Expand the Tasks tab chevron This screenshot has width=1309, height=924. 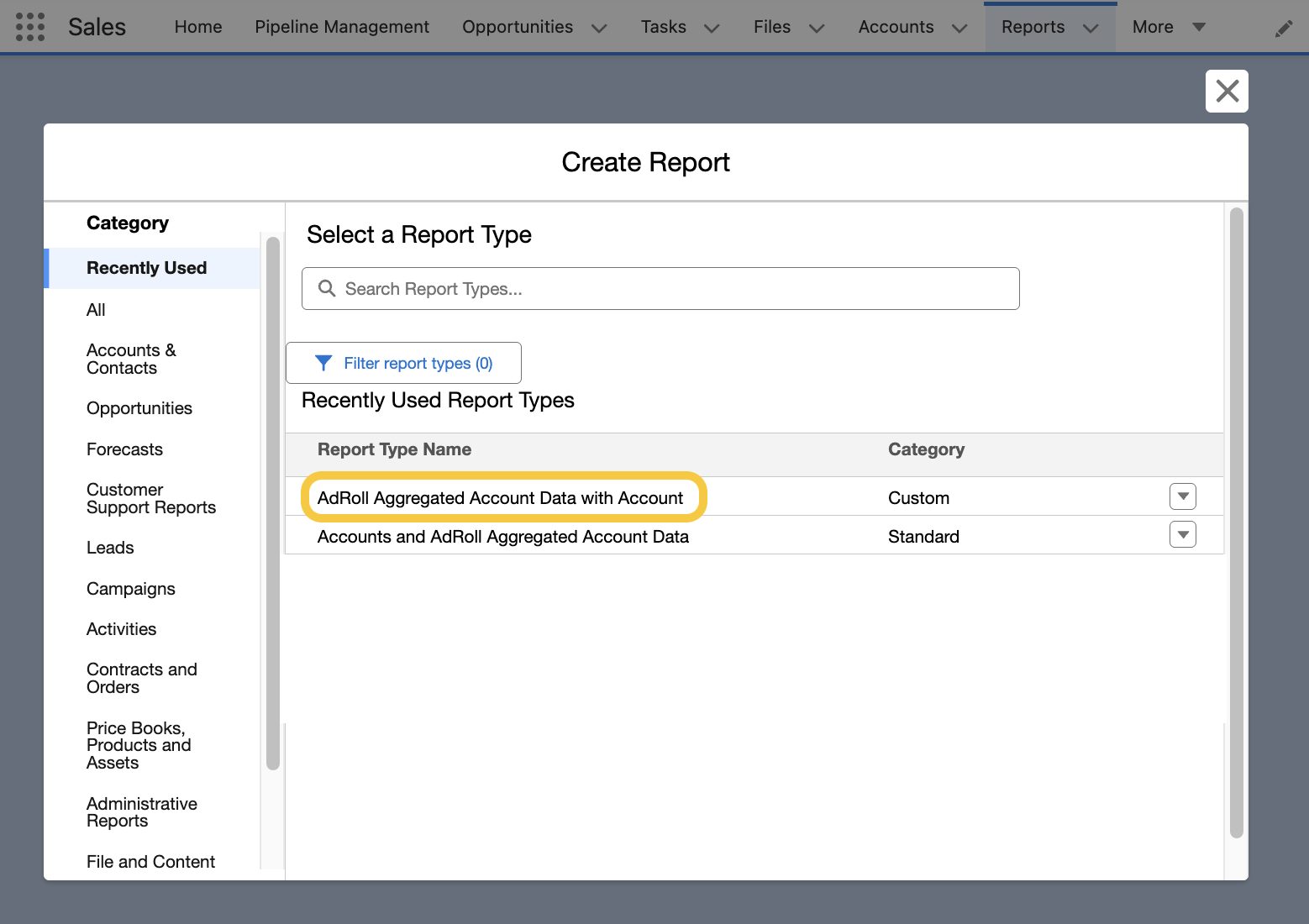click(x=712, y=29)
